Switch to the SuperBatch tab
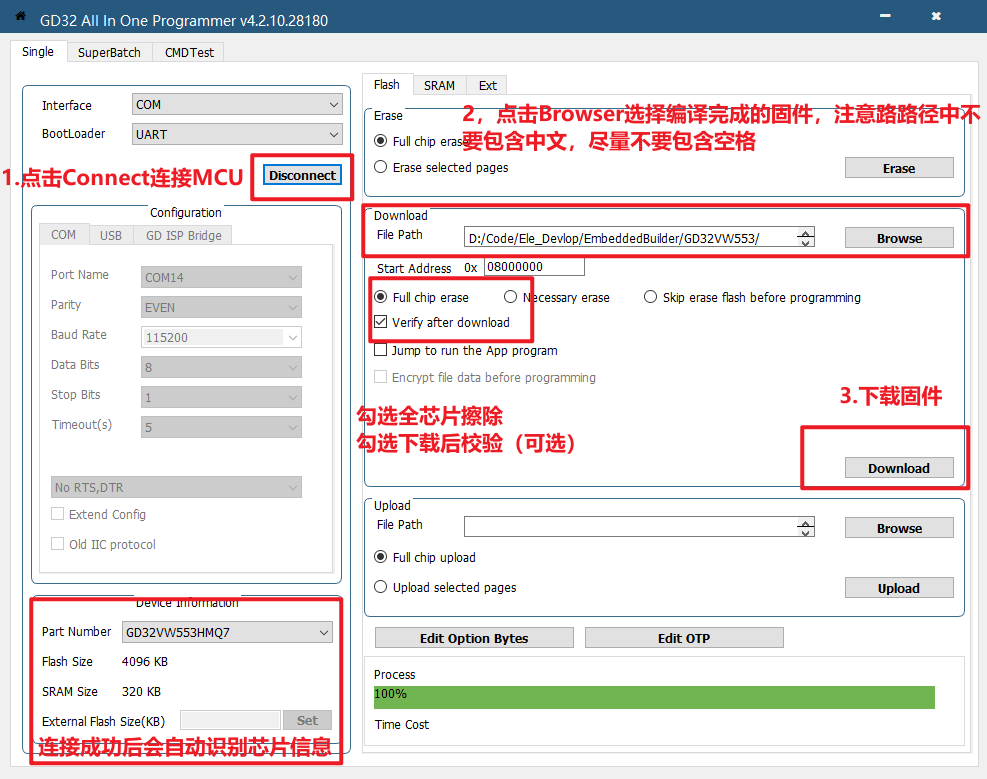The height and width of the screenshot is (779, 987). point(110,52)
